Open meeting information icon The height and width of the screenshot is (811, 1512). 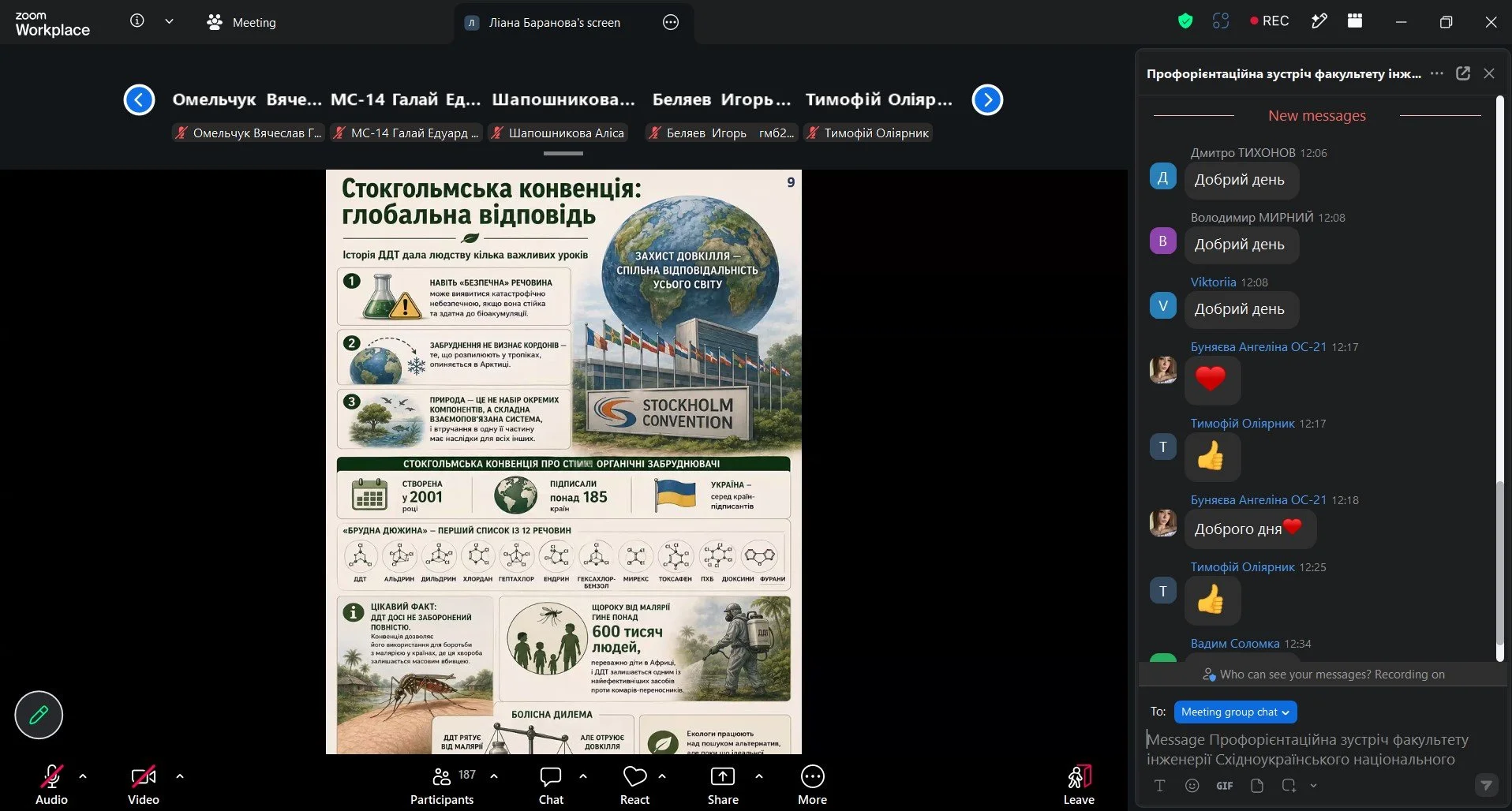[137, 21]
